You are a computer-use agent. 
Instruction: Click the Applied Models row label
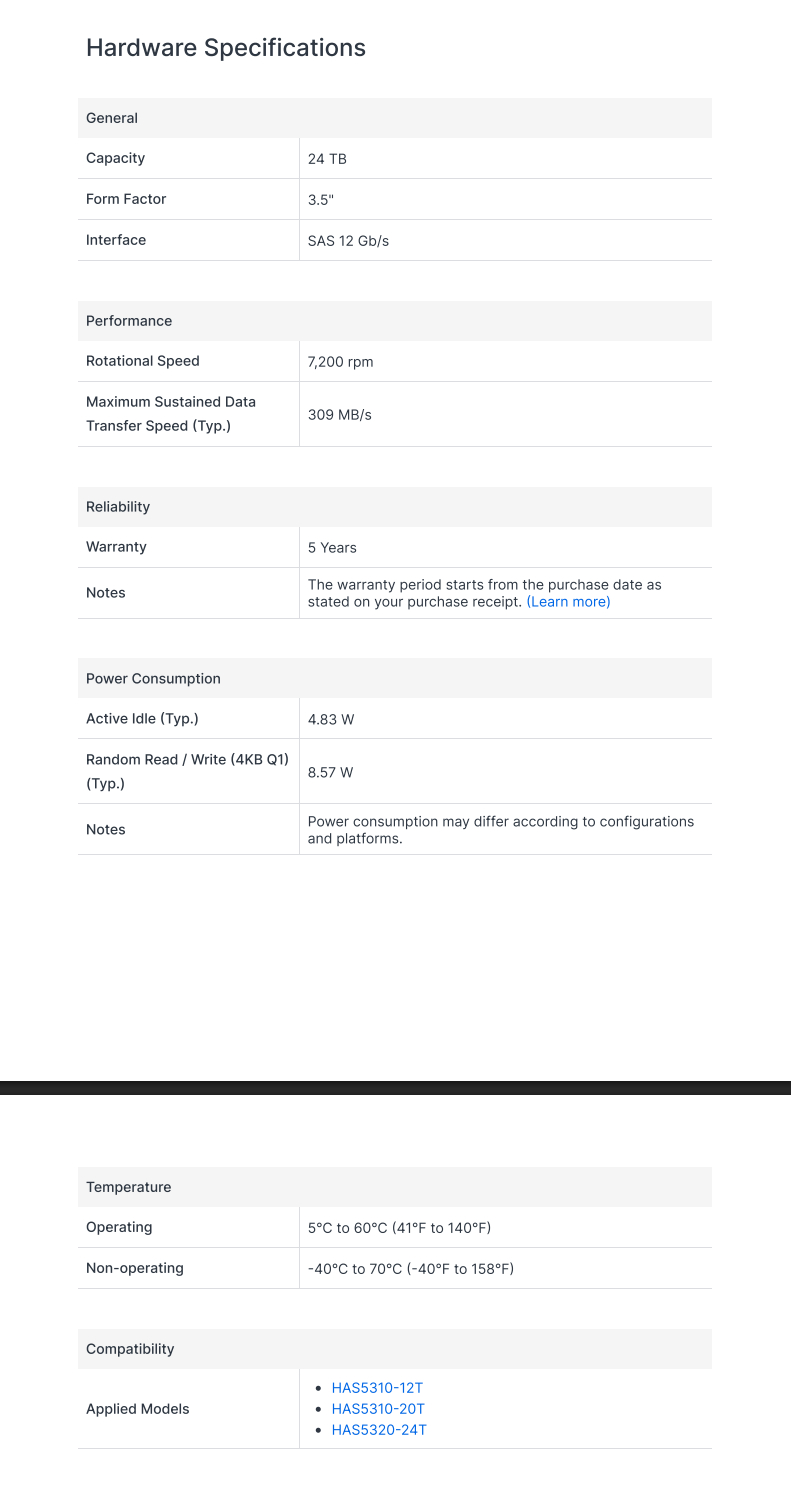138,1409
